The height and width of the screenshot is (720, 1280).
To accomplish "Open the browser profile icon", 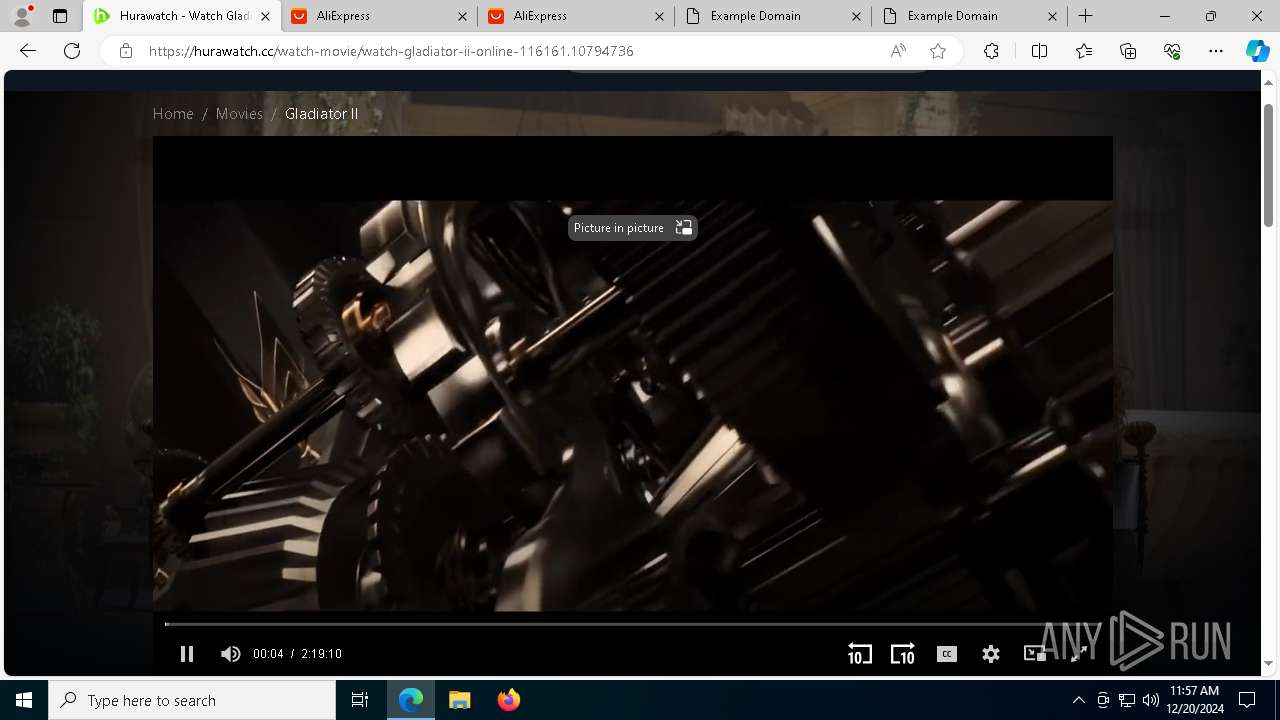I will click(22, 16).
